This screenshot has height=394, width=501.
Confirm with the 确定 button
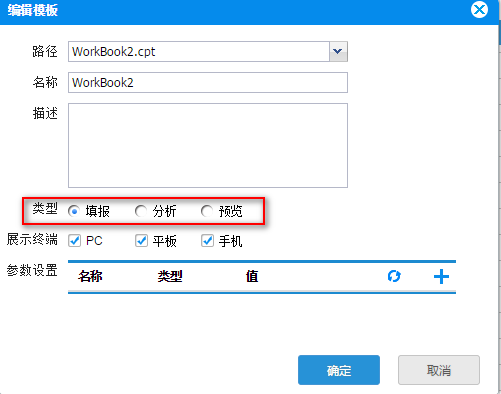click(x=339, y=370)
